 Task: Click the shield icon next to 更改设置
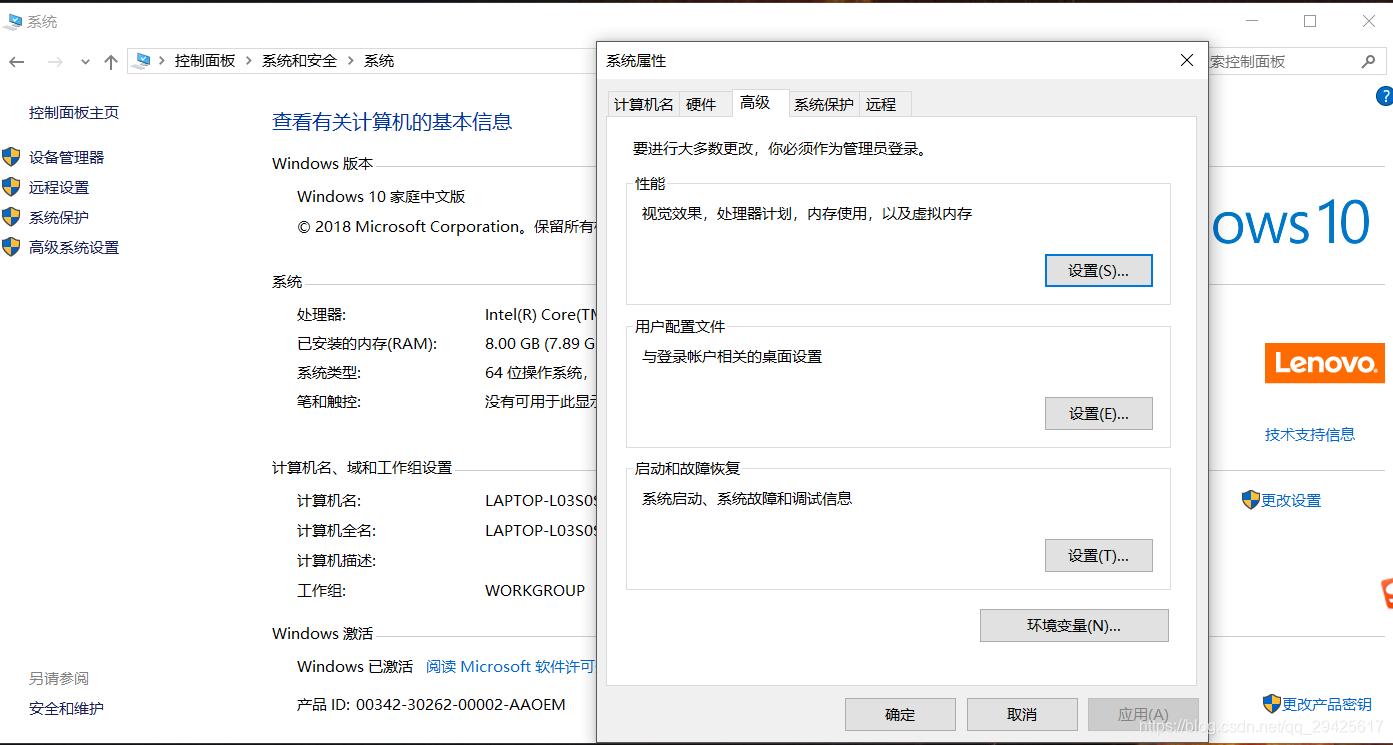coord(1250,500)
